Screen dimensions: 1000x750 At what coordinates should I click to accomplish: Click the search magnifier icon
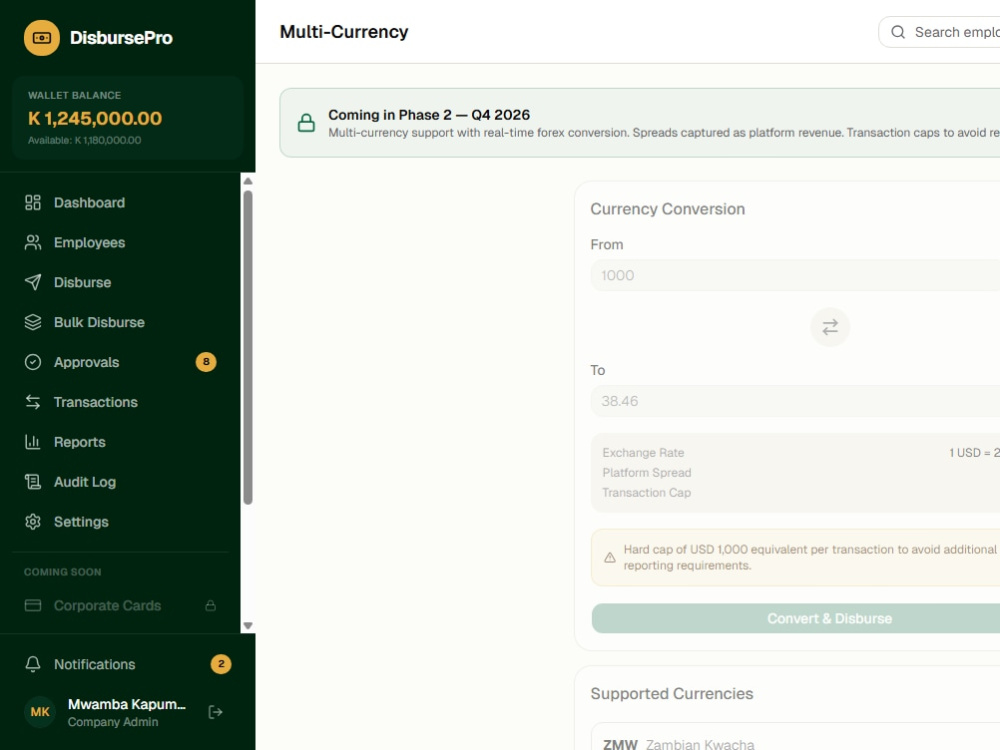898,32
